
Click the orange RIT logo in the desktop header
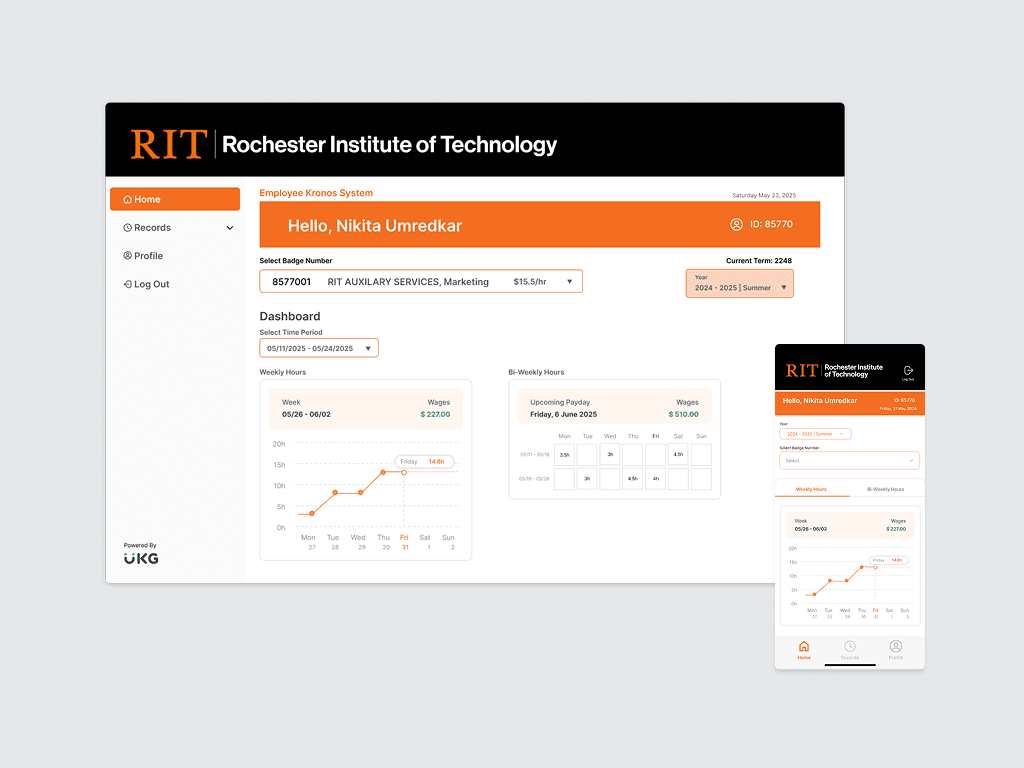click(x=168, y=144)
